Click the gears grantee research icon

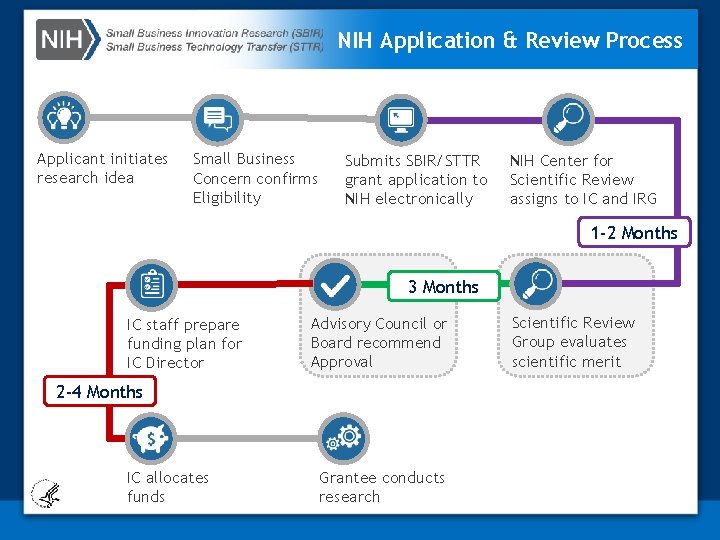pyautogui.click(x=343, y=439)
